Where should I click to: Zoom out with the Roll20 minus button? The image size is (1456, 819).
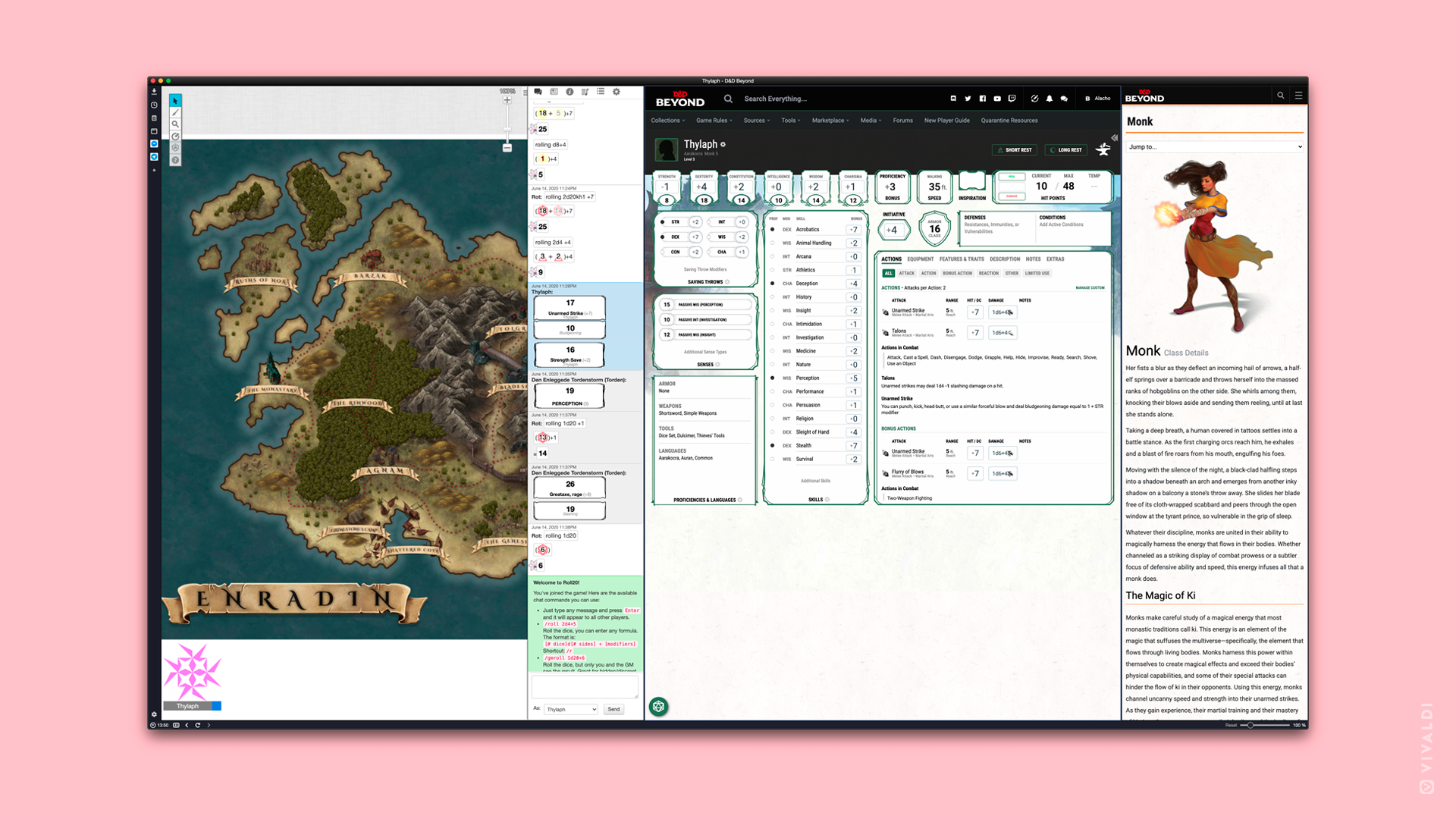click(x=507, y=148)
